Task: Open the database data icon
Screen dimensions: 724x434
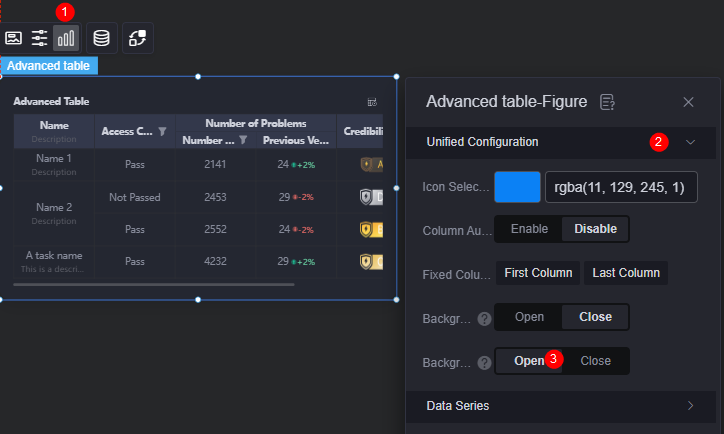Action: click(x=101, y=38)
